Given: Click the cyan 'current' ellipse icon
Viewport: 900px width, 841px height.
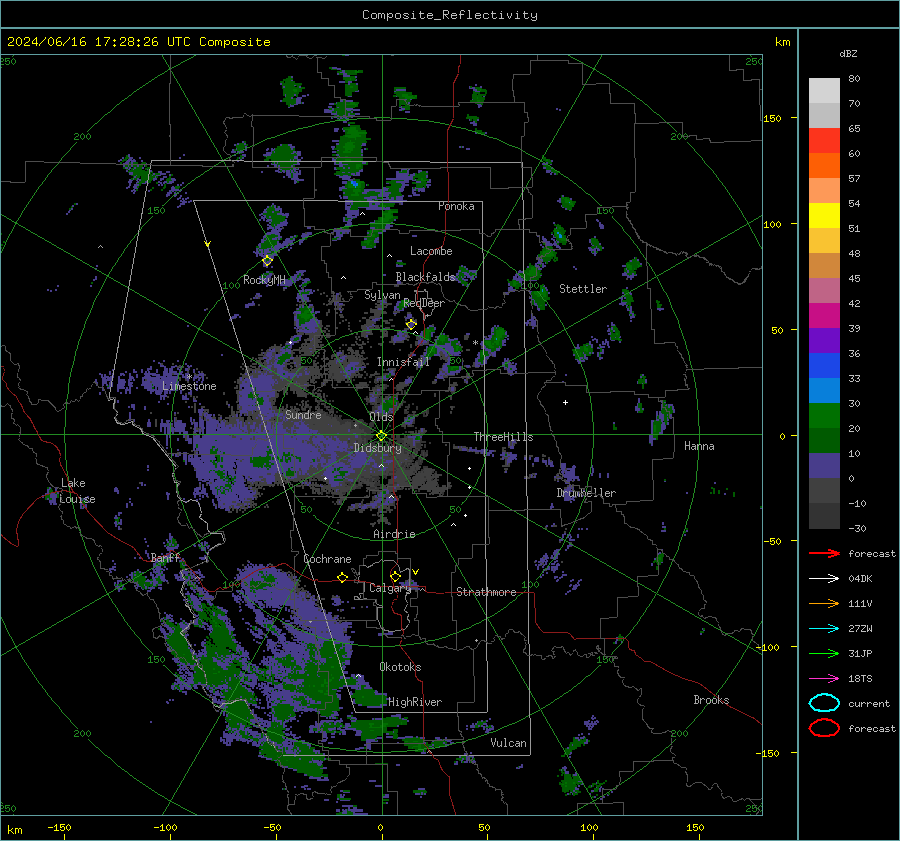Looking at the screenshot, I should coord(824,703).
